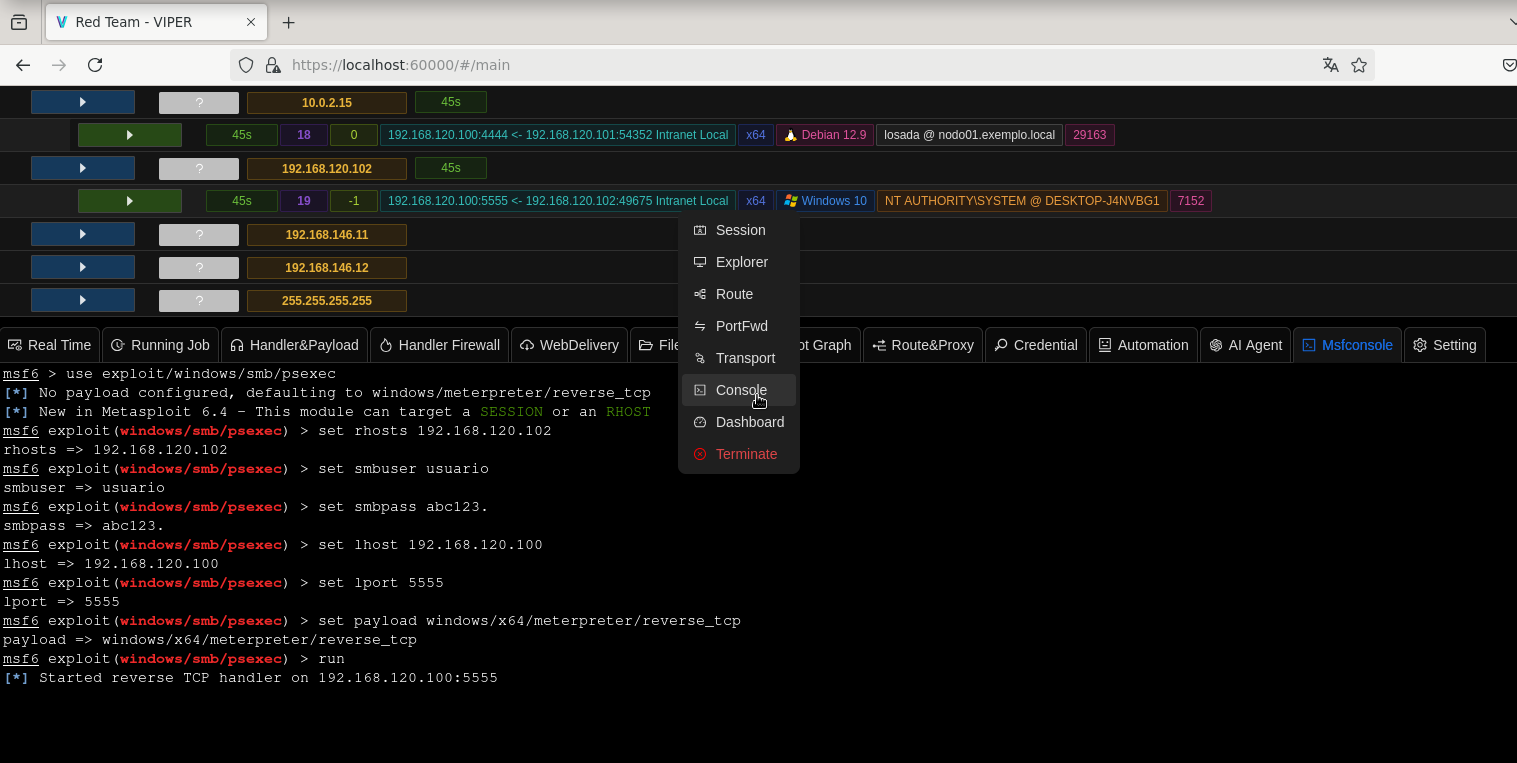Image resolution: width=1517 pixels, height=763 pixels.
Task: Switch to the Real Time tab
Action: [50, 345]
